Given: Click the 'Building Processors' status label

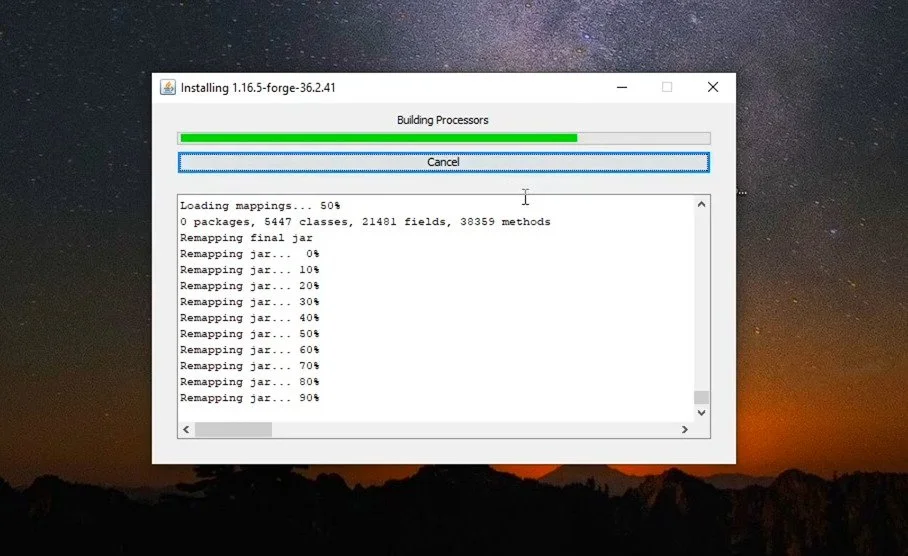Looking at the screenshot, I should click(x=442, y=120).
